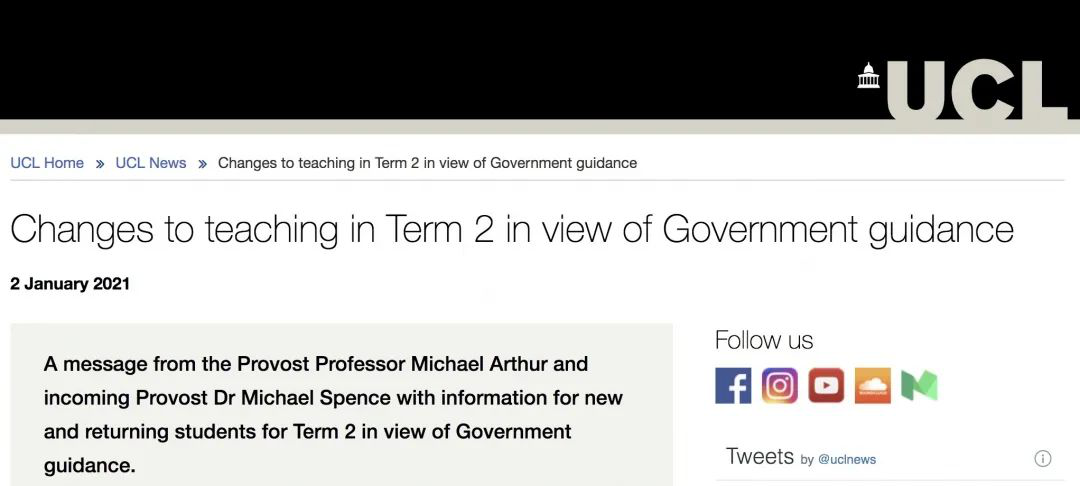
Task: Click the Twitter widget info icon
Action: [x=1042, y=459]
